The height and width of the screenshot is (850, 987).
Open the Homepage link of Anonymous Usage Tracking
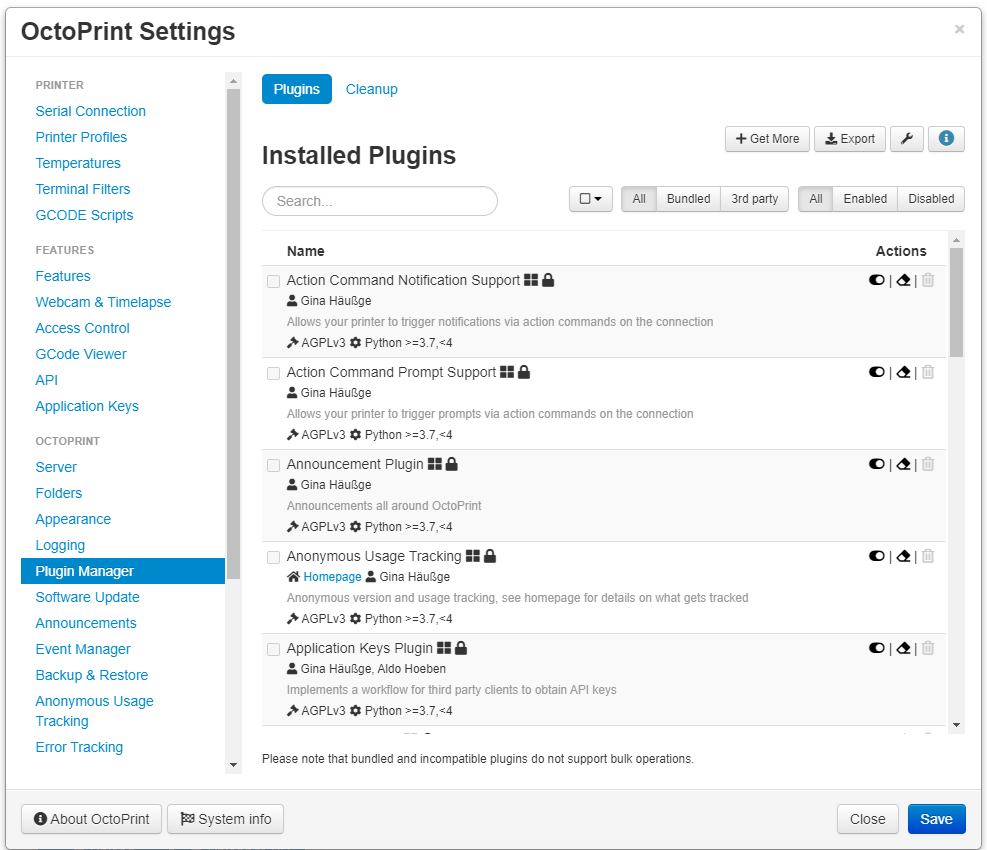332,576
